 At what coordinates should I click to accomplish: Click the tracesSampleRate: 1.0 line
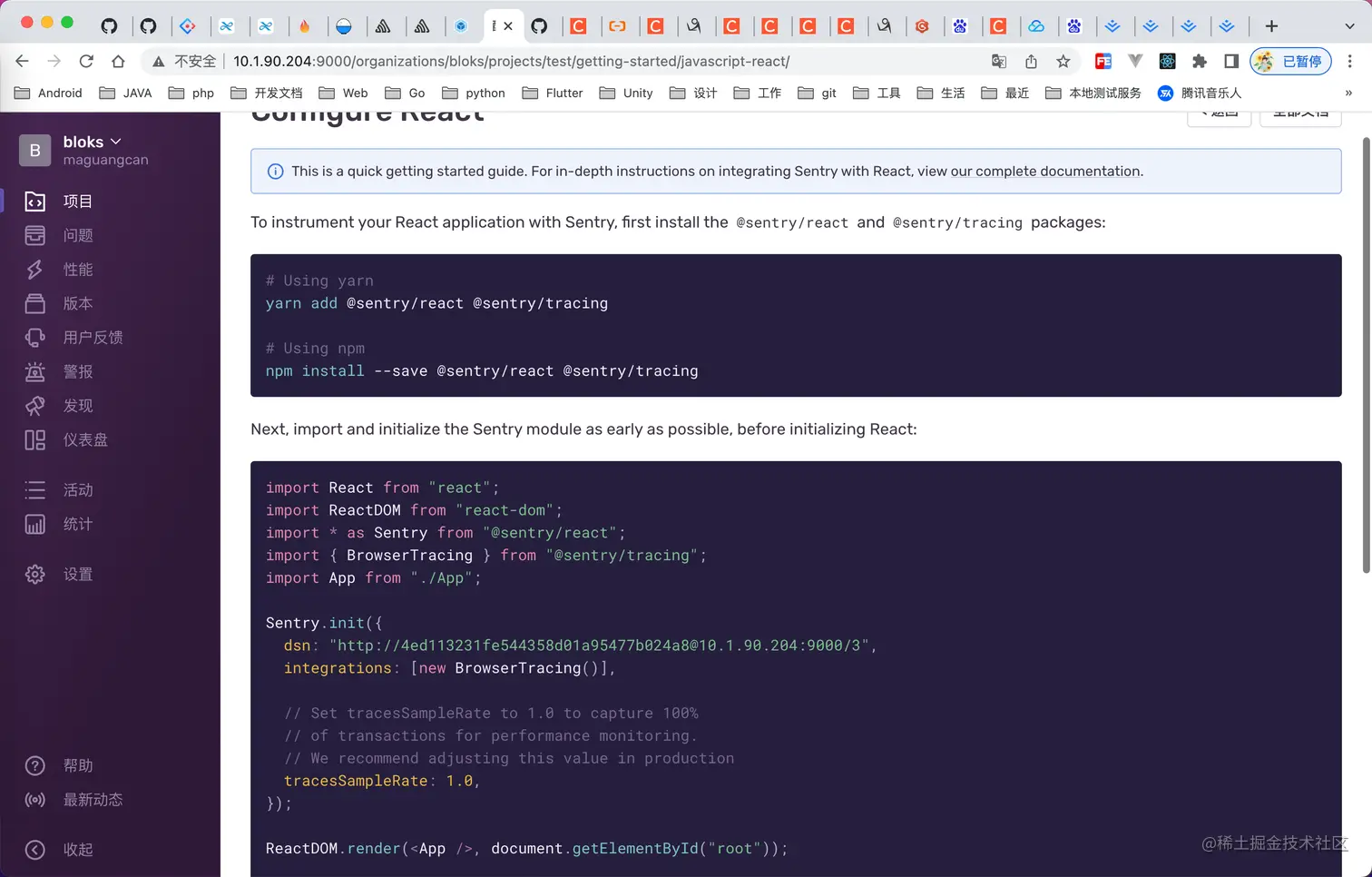click(381, 781)
